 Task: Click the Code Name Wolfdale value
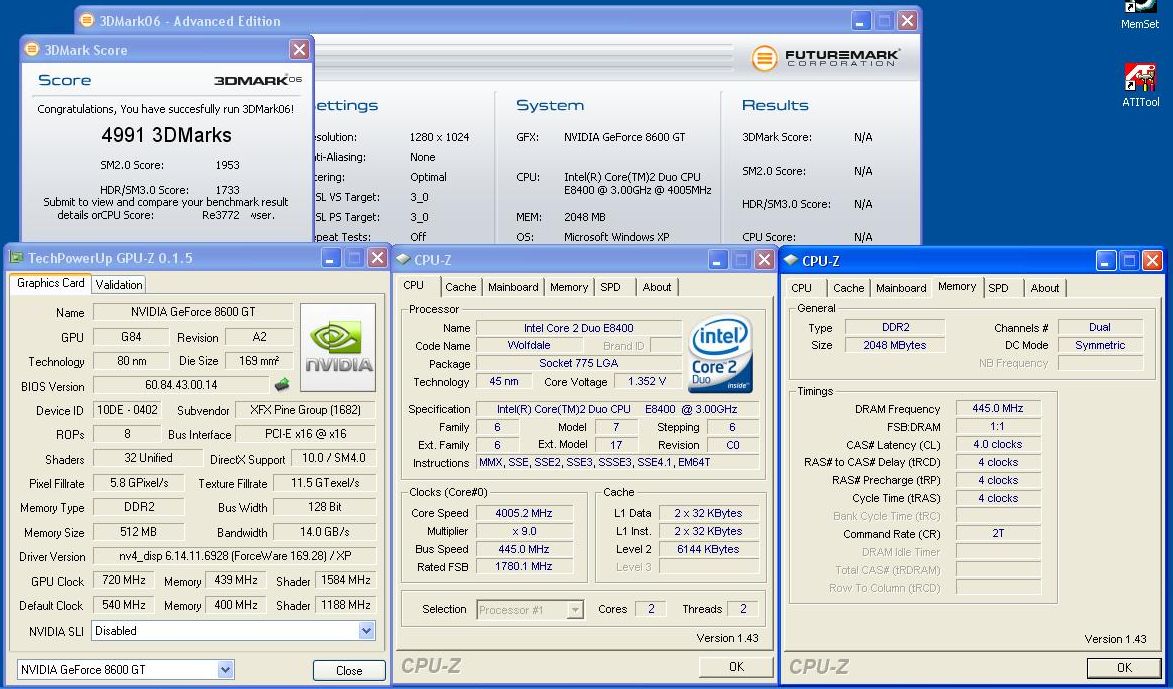(x=529, y=346)
